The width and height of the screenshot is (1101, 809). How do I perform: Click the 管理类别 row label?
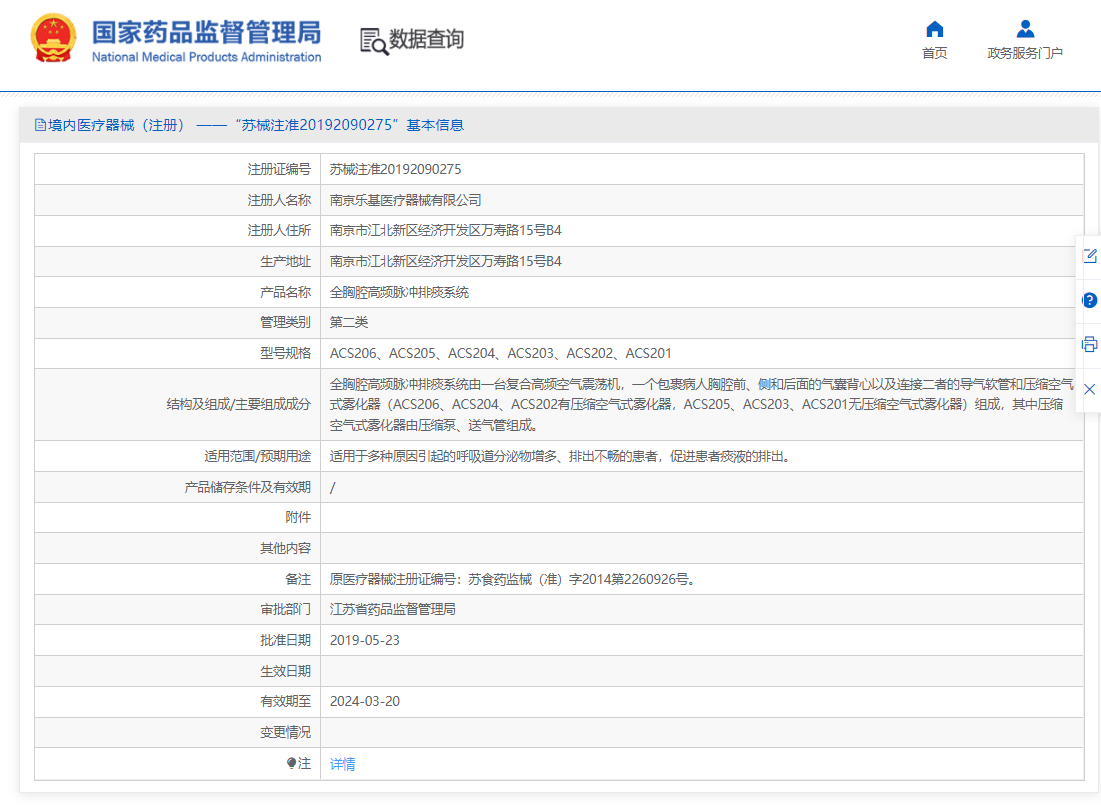pos(285,322)
